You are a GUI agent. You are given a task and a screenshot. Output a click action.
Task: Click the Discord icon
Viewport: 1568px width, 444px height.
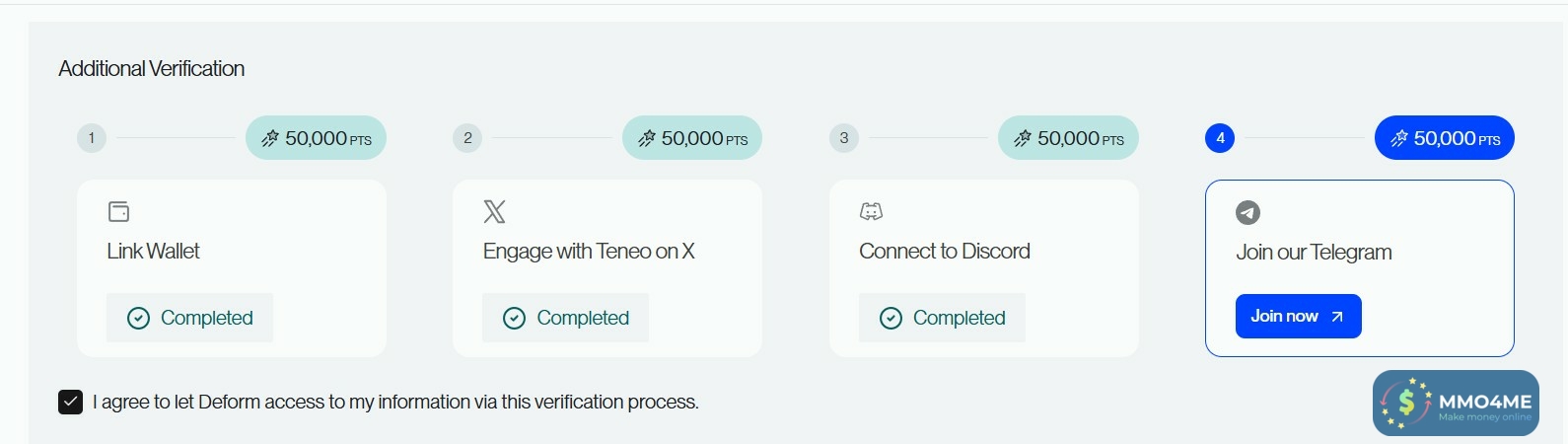(x=871, y=212)
